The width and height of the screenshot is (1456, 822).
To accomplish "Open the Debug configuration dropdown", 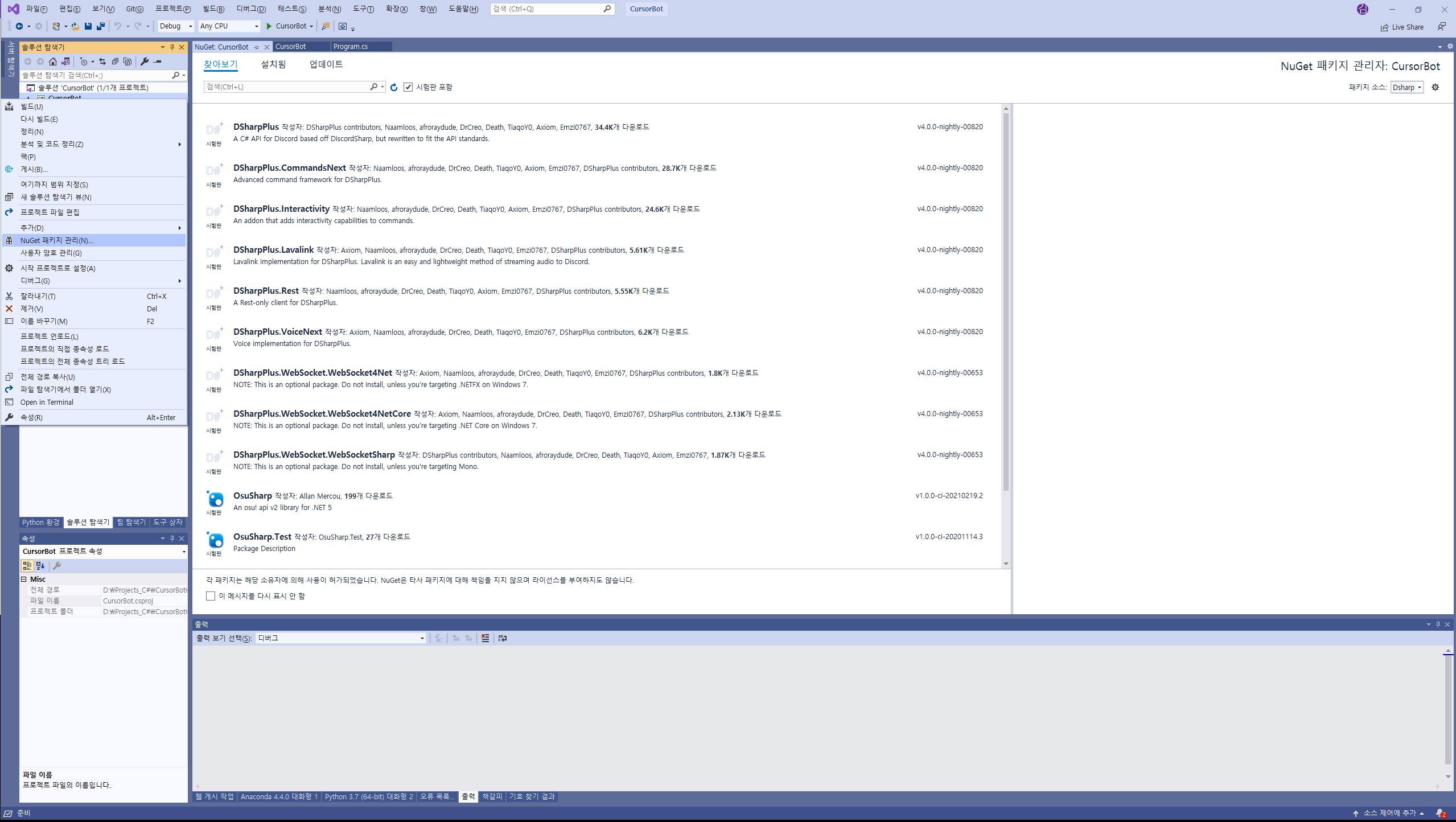I will point(176,26).
